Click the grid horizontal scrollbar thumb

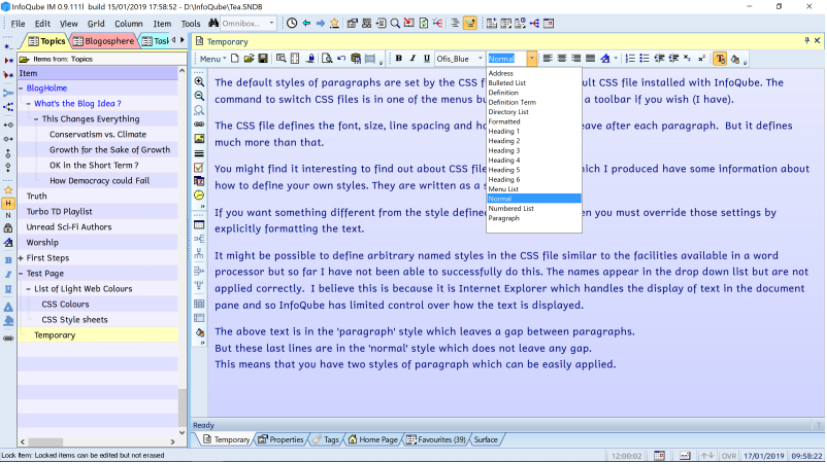point(45,442)
